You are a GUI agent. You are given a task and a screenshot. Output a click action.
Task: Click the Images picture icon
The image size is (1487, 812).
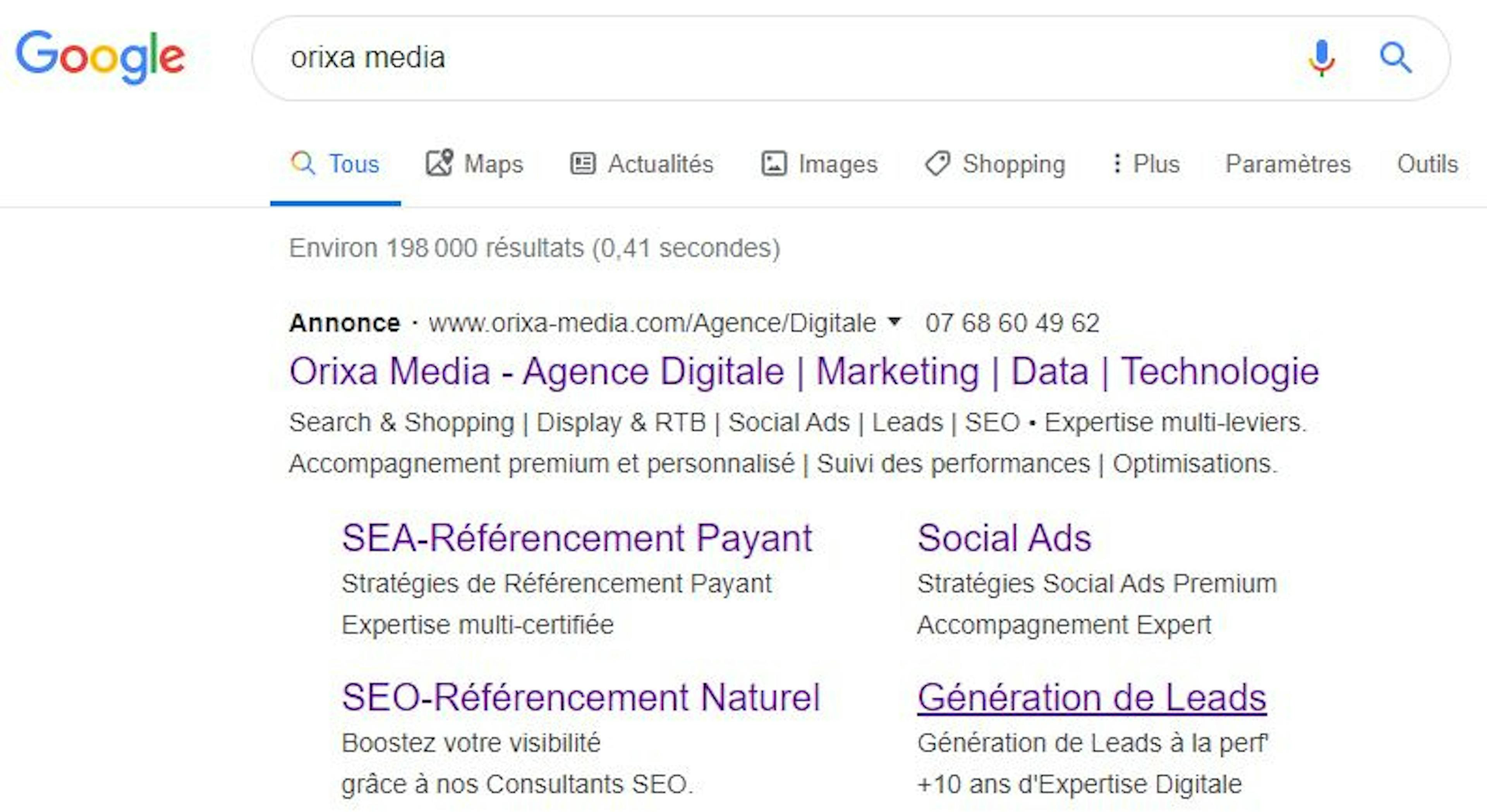click(774, 163)
